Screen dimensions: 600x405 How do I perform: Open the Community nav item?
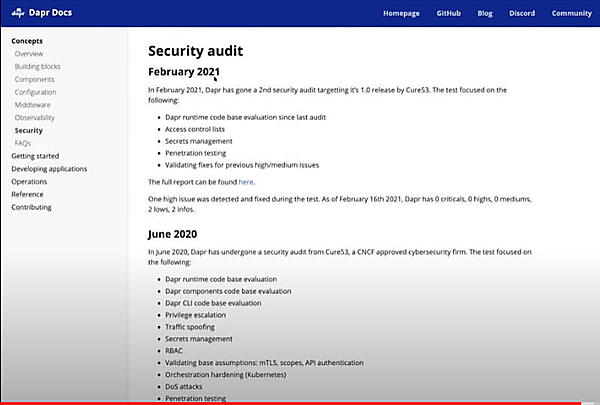coord(571,14)
